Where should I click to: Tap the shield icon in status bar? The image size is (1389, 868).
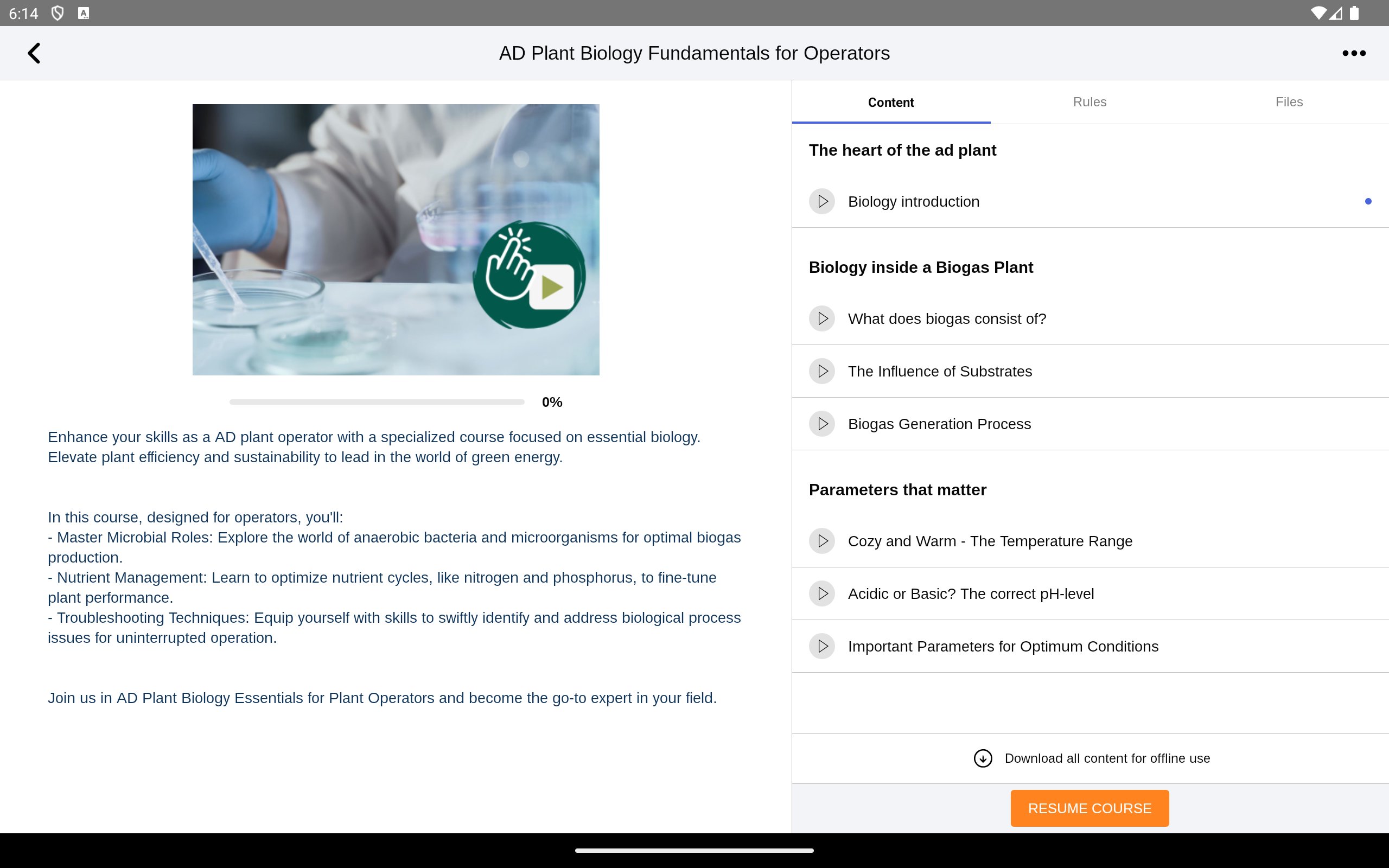[x=58, y=13]
